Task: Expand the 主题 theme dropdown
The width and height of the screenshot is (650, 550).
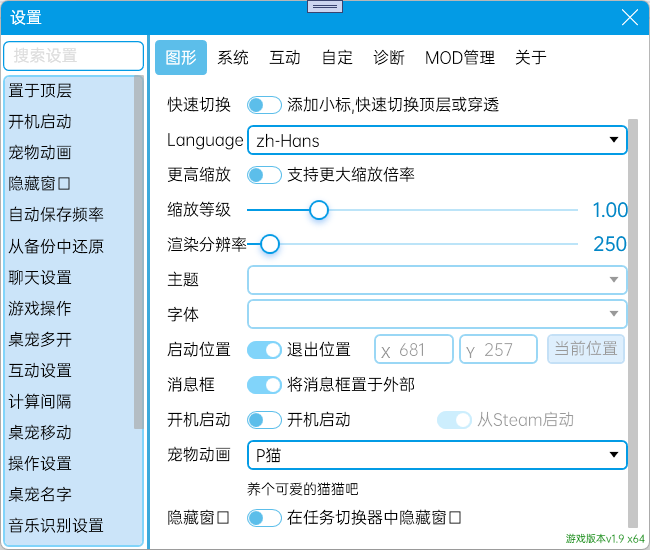Action: pyautogui.click(x=437, y=280)
